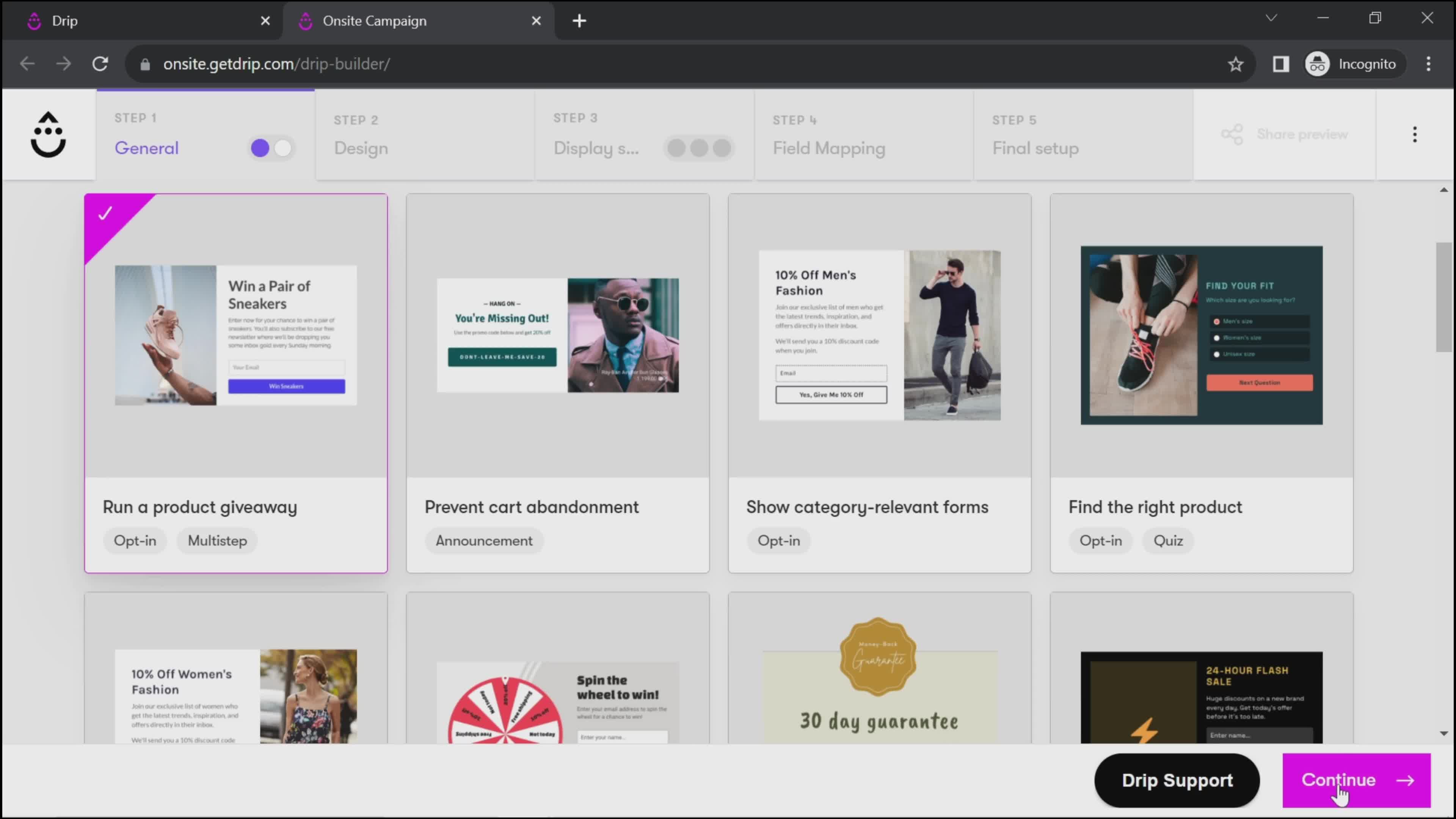
Task: Close the Onsite Campaign tab
Action: [537, 21]
